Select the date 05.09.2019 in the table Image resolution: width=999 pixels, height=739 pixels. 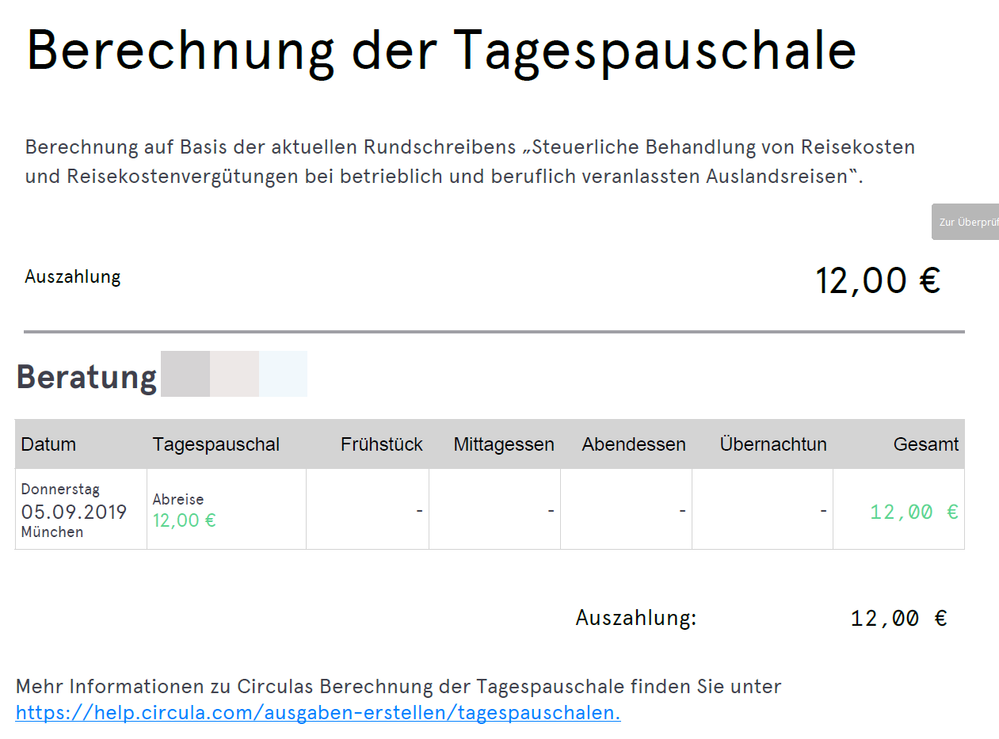point(74,512)
